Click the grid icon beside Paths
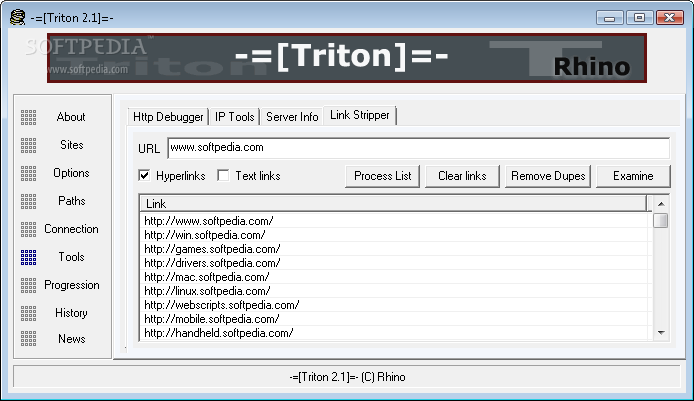 28,201
